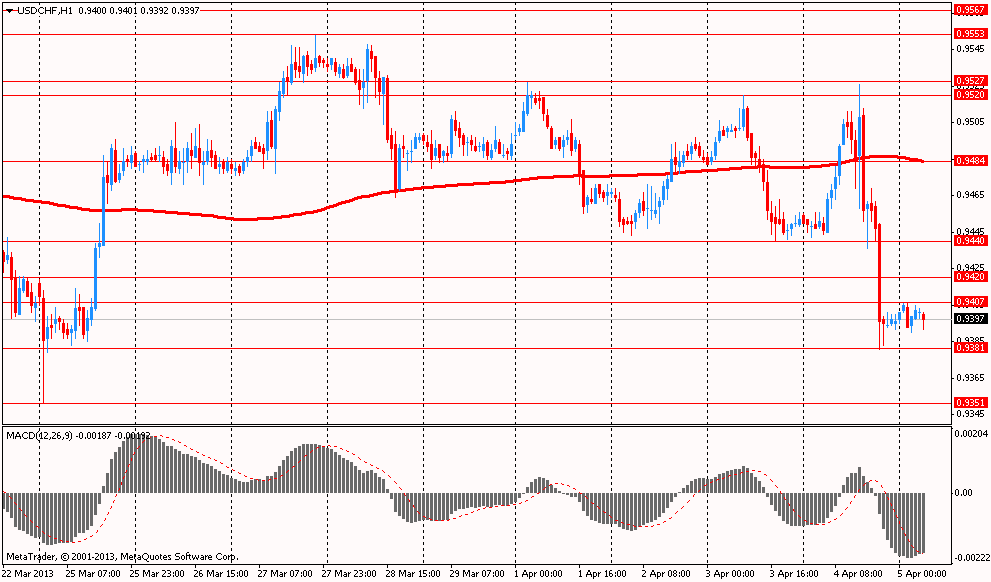The width and height of the screenshot is (991, 582).
Task: Click the black 0.9397 current price label
Action: click(970, 318)
